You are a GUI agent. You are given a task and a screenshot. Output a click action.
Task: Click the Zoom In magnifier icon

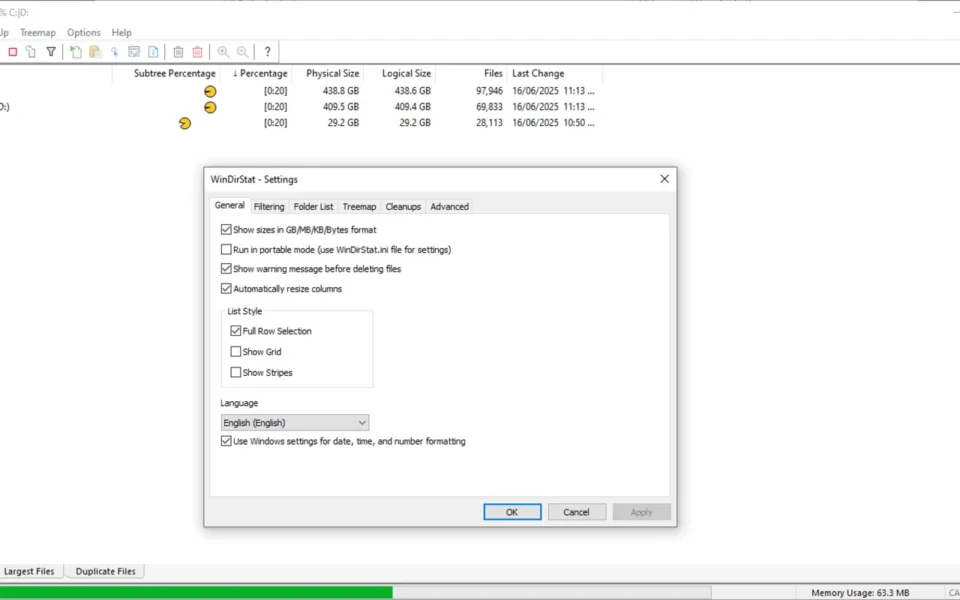coord(223,52)
